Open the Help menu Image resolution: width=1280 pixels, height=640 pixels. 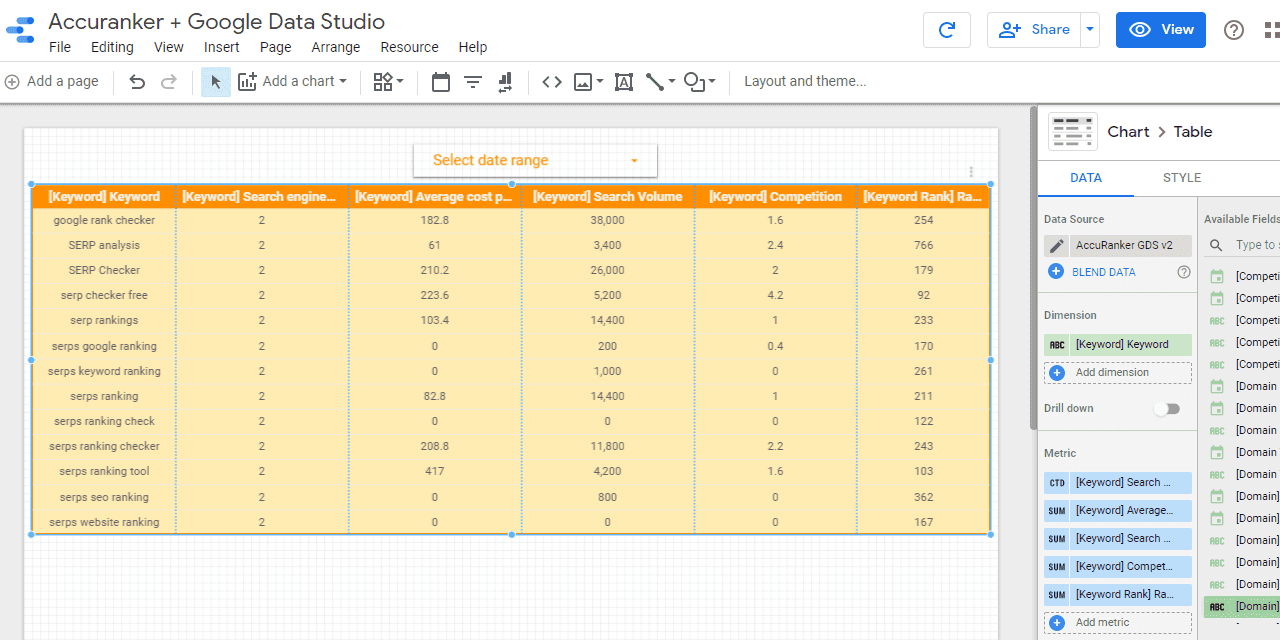pyautogui.click(x=473, y=47)
